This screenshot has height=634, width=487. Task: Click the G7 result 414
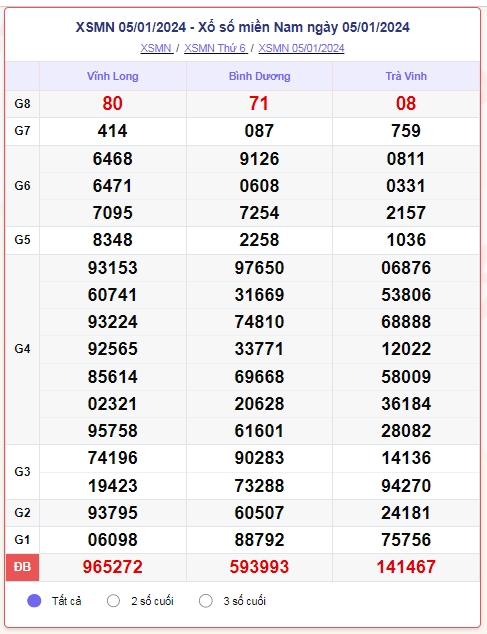pos(112,131)
